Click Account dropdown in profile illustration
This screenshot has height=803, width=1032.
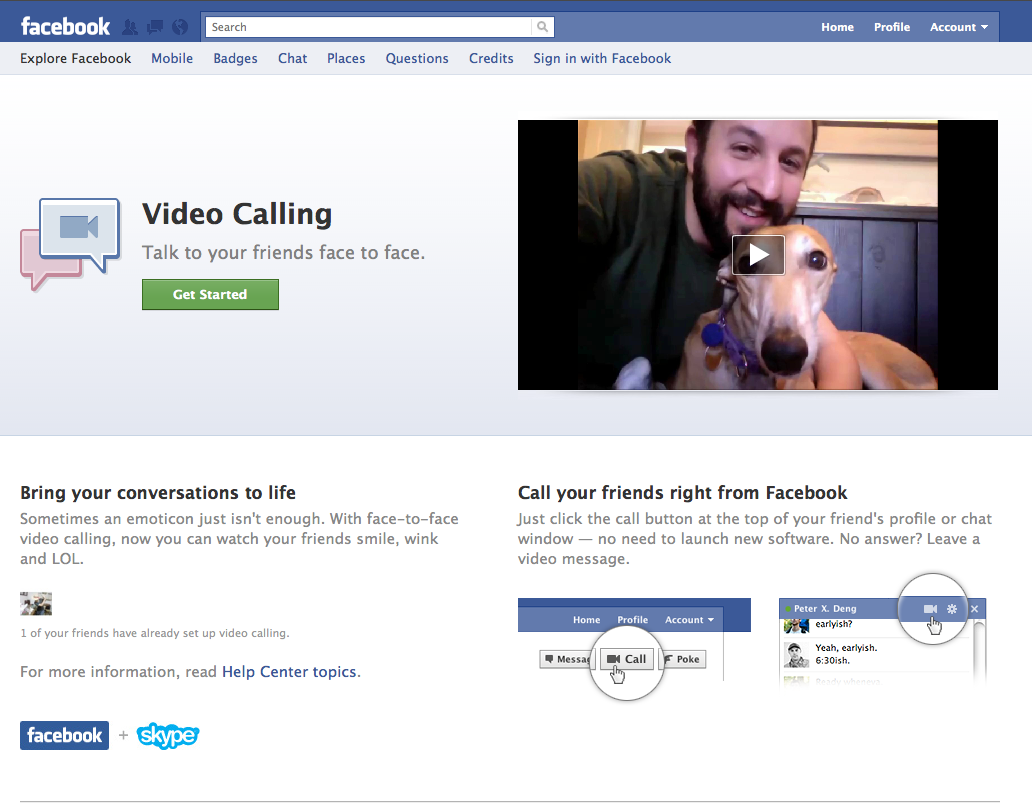pos(689,620)
